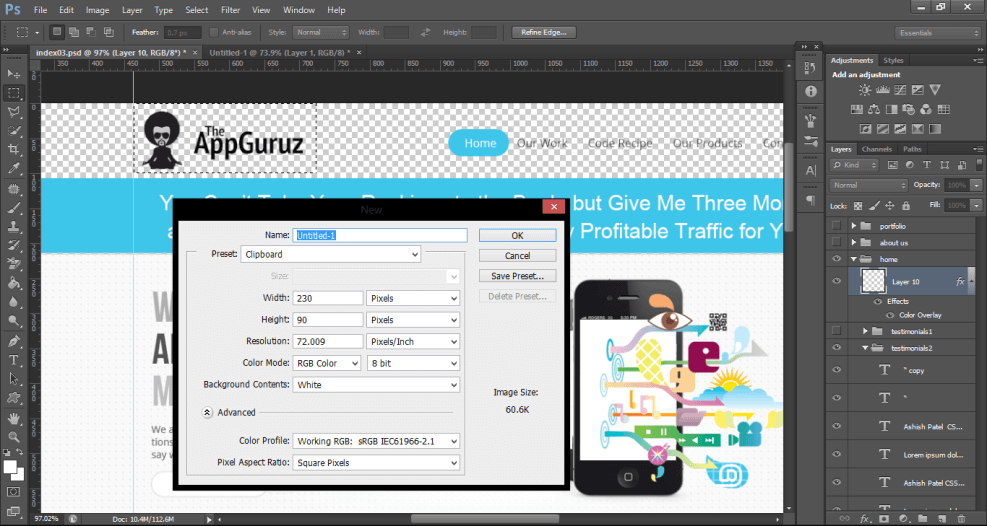Screen dimensions: 987x526
Task: Hide the Lorem ipsum dol... text layer
Action: [x=836, y=454]
